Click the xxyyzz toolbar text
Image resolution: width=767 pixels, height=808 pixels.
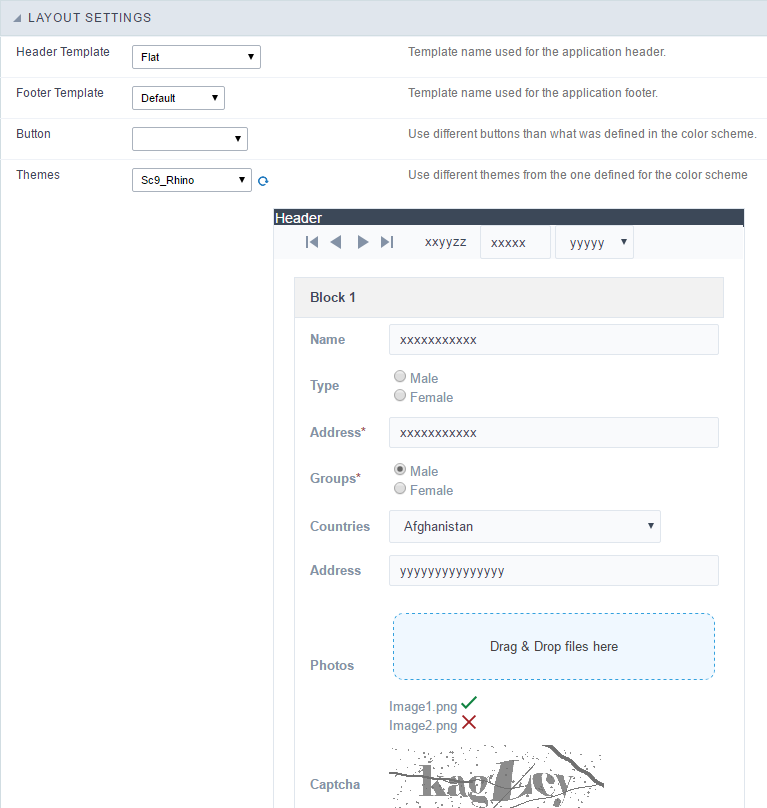(445, 242)
